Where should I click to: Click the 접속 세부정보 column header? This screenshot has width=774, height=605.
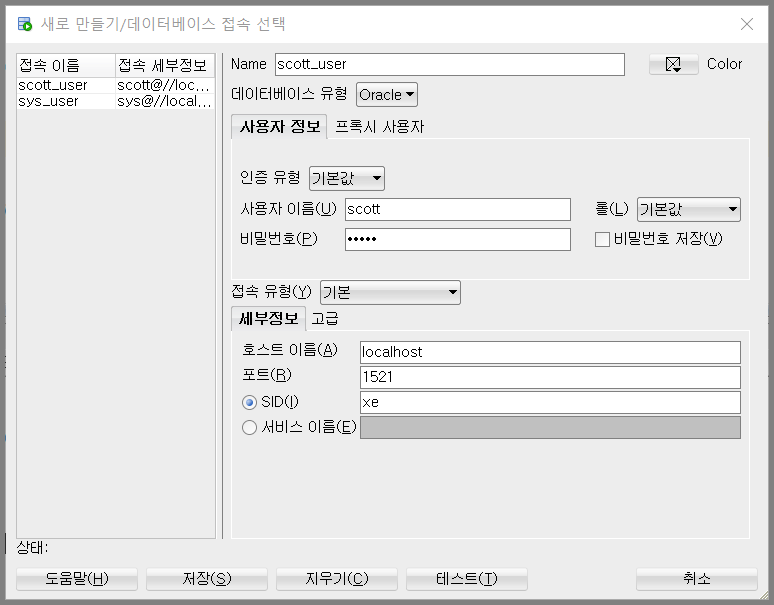coord(165,65)
